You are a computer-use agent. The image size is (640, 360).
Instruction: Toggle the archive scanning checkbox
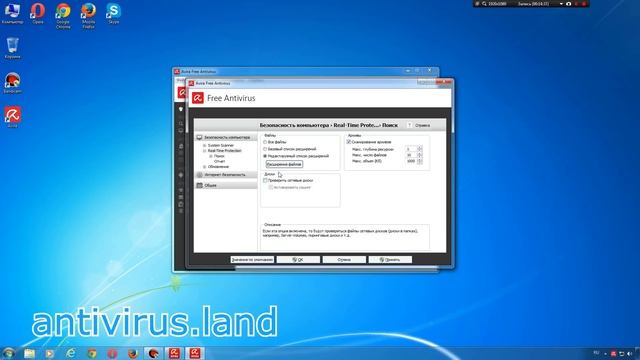pyautogui.click(x=349, y=142)
